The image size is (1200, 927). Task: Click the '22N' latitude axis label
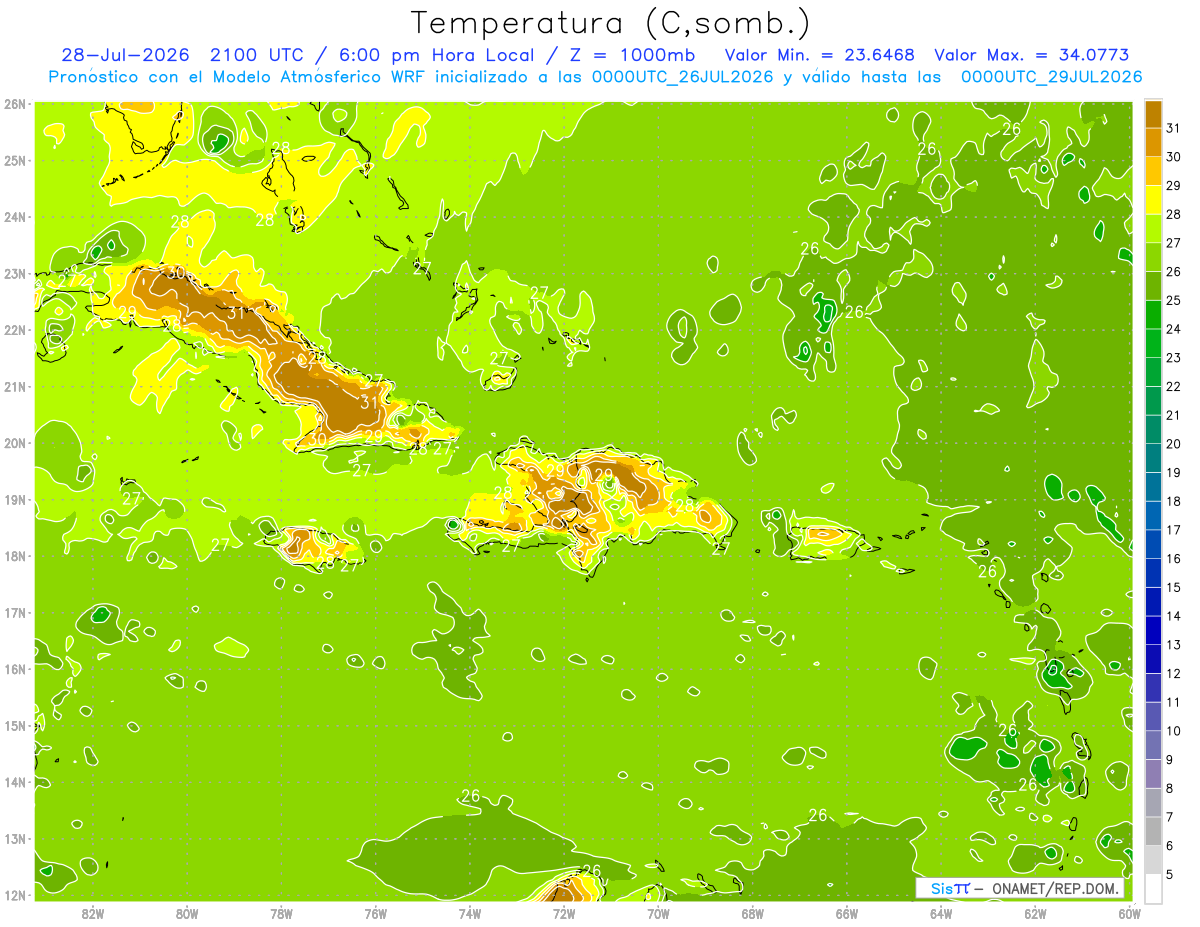pyautogui.click(x=15, y=330)
